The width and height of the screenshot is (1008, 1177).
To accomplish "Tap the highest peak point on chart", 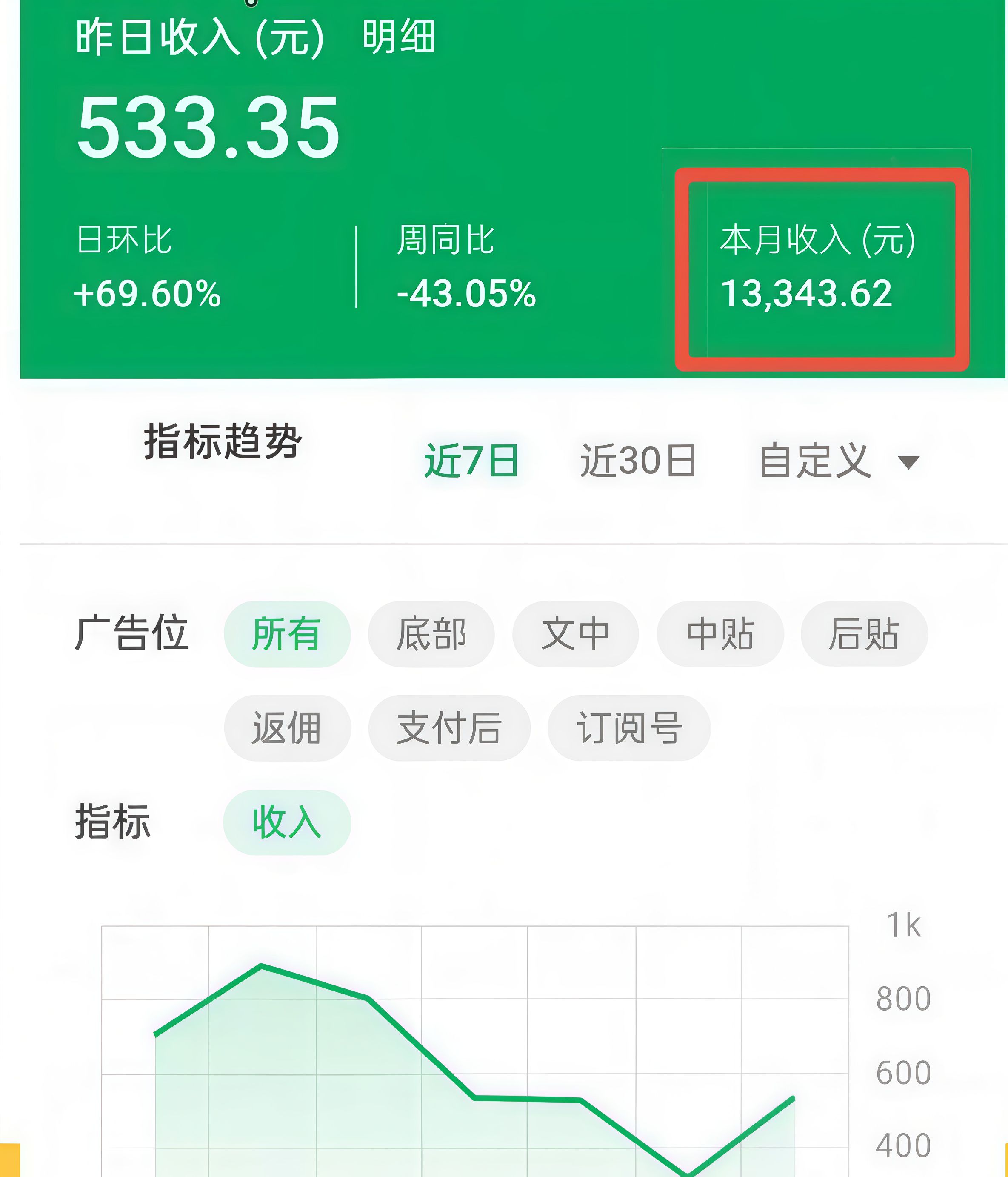I will coord(261,965).
